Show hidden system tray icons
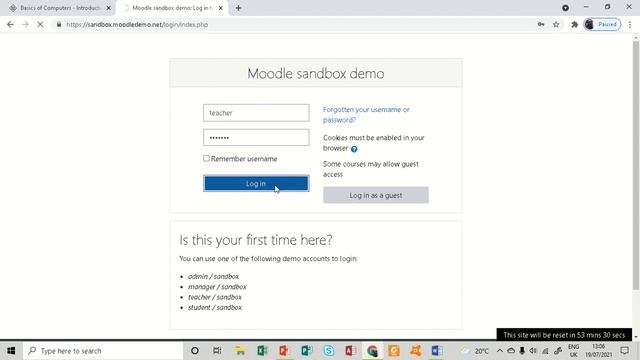640x360 pixels. coord(500,351)
